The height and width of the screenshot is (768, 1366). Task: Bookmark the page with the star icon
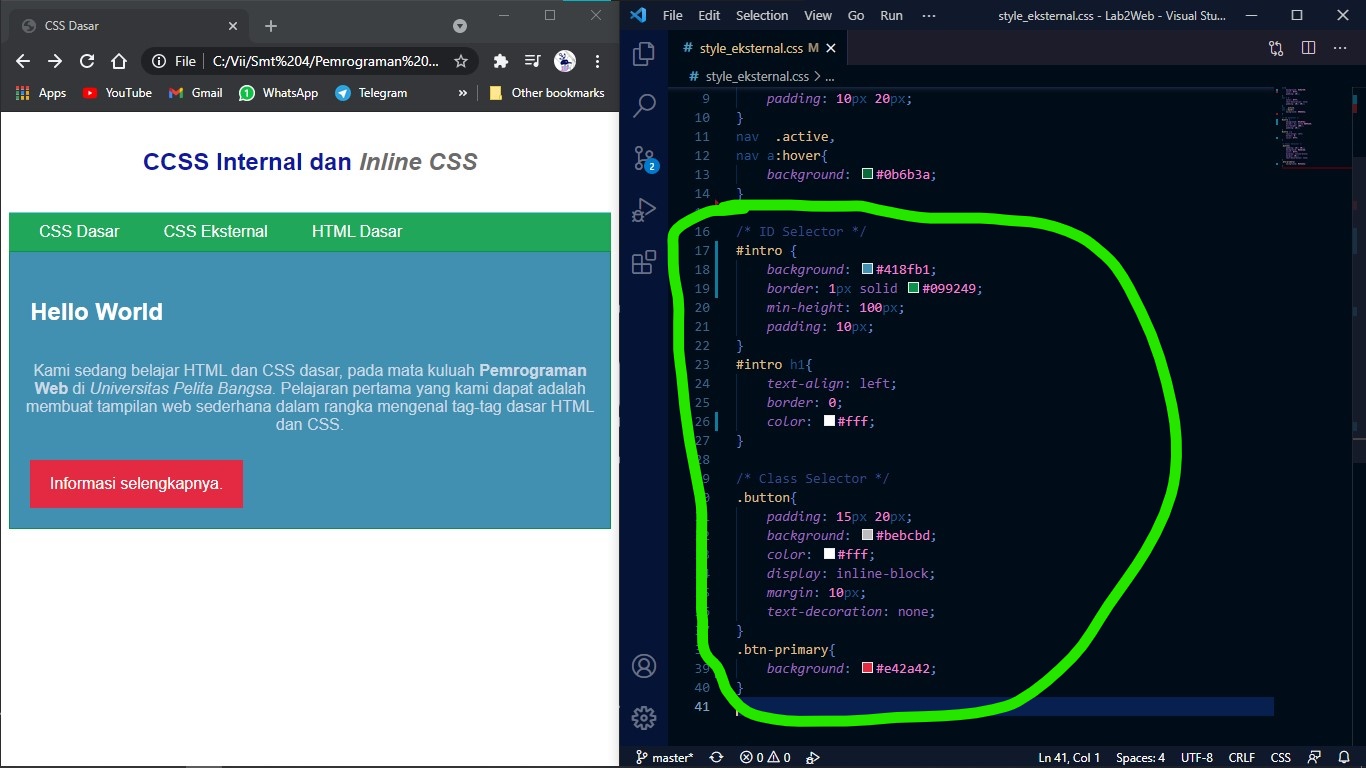(460, 60)
